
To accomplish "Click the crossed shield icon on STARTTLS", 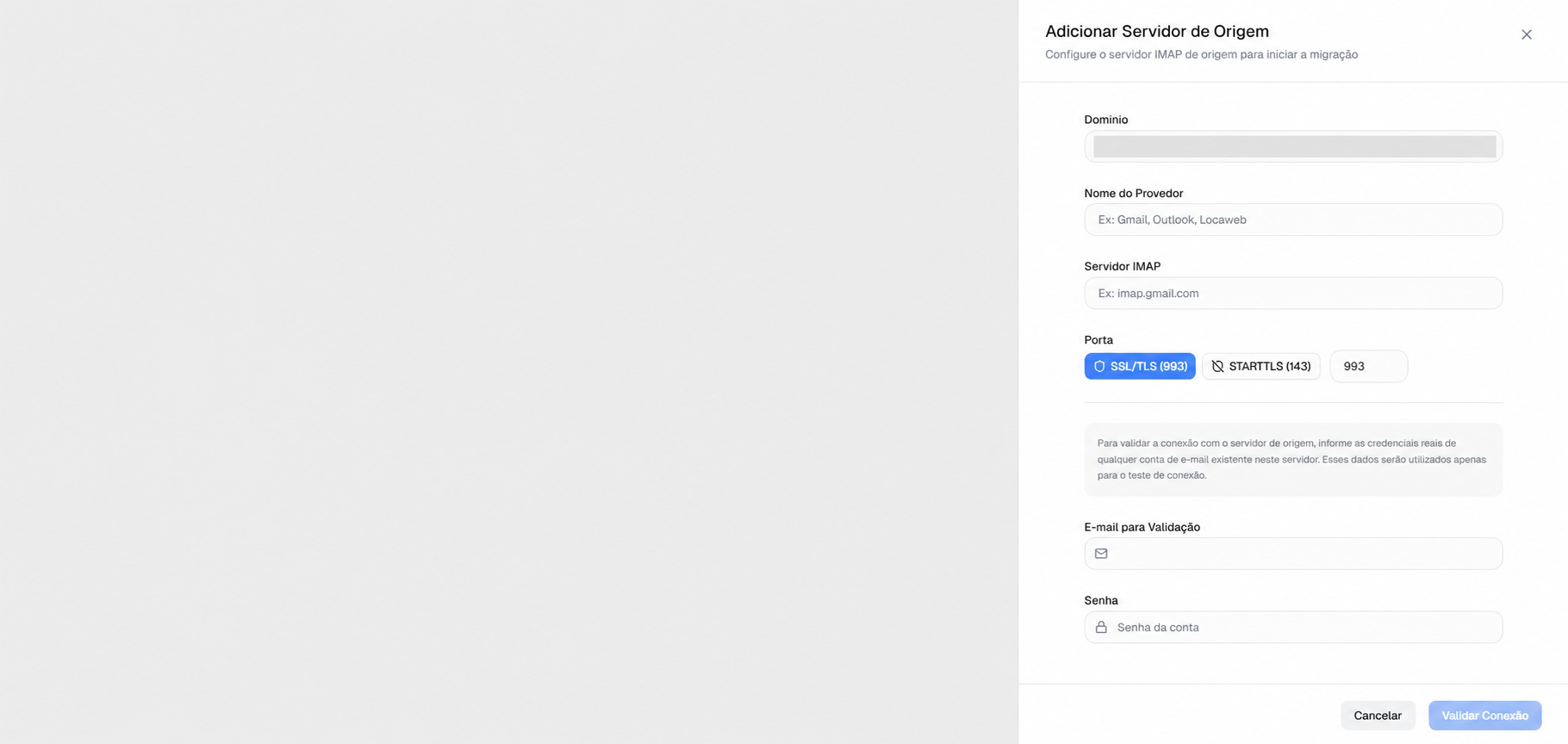I will (x=1217, y=366).
